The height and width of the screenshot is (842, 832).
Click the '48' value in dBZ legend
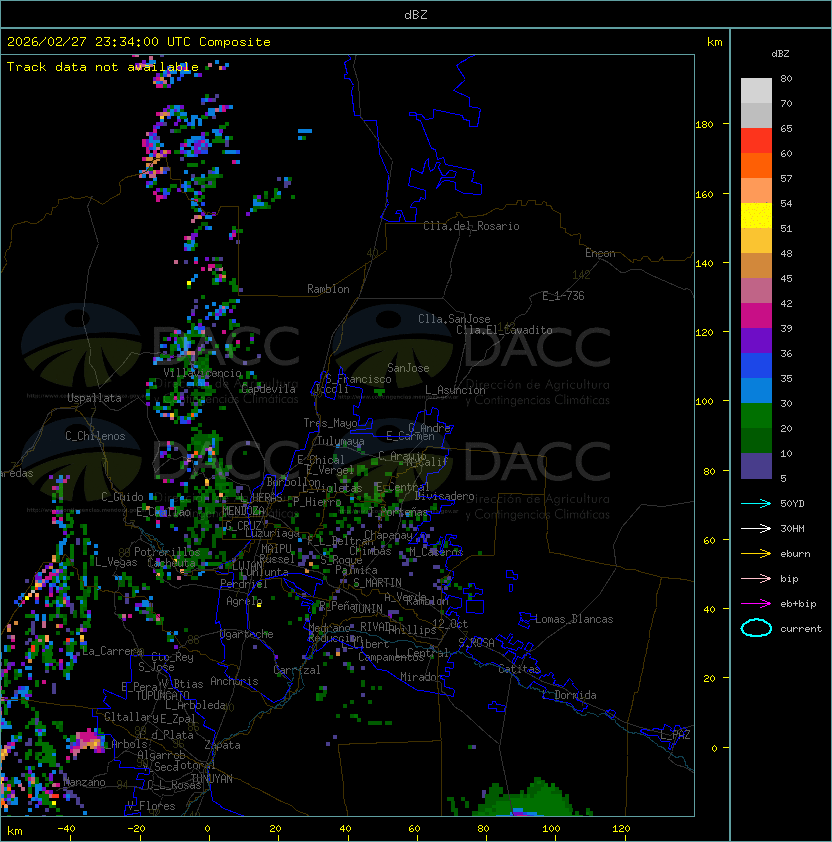click(x=786, y=253)
